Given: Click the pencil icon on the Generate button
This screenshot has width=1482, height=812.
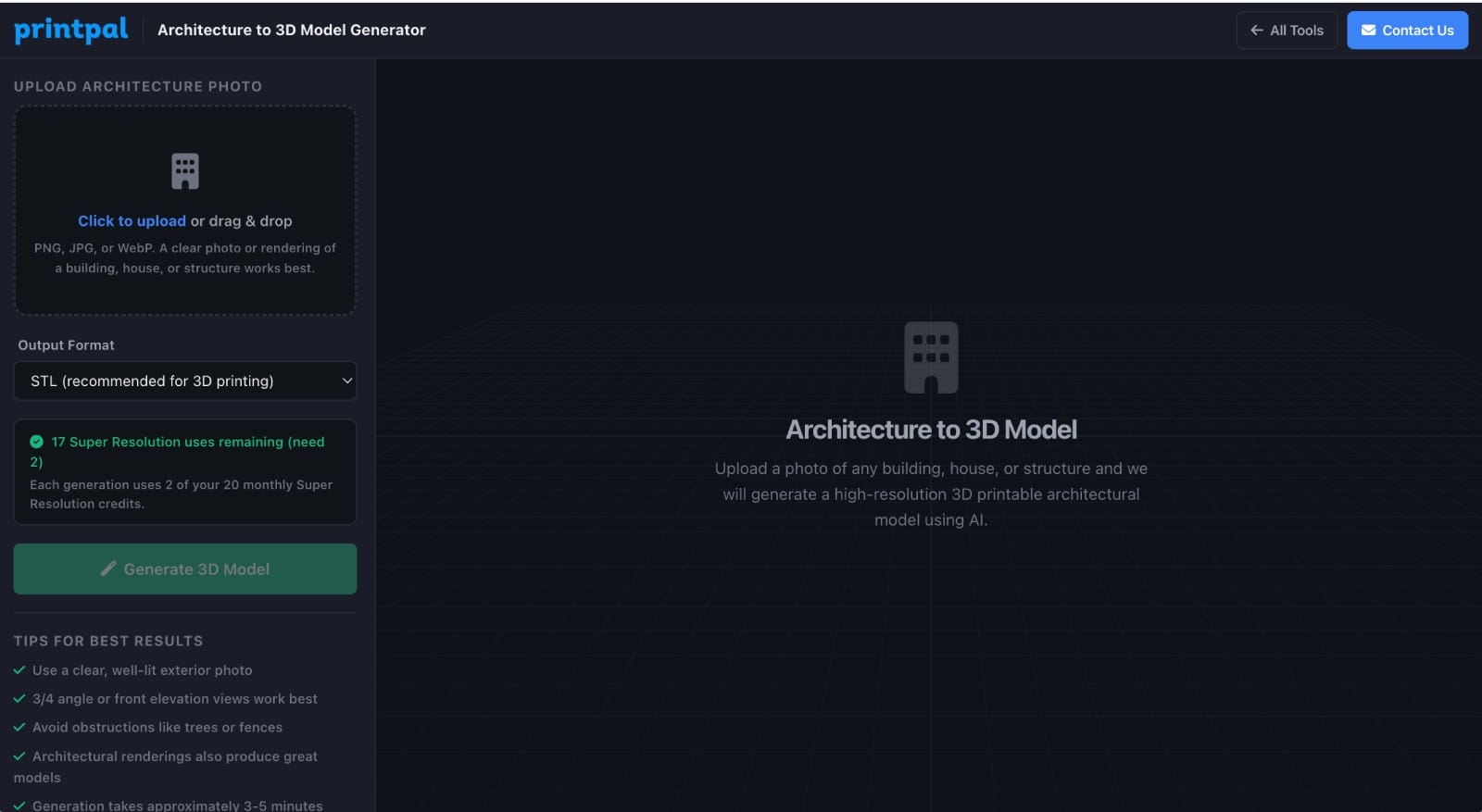Looking at the screenshot, I should pos(108,568).
